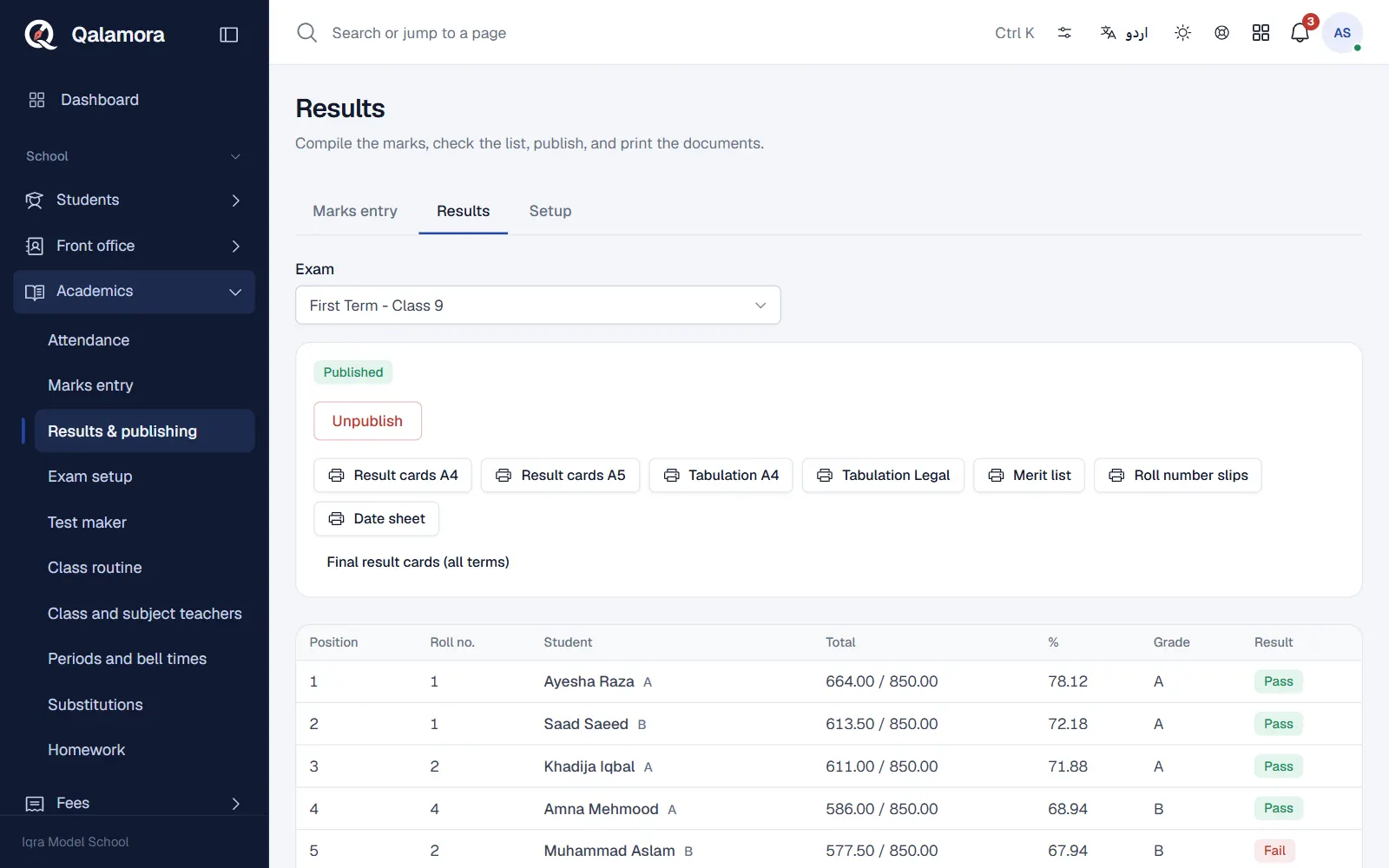The height and width of the screenshot is (868, 1389).
Task: Print the Date sheet
Action: click(x=376, y=519)
